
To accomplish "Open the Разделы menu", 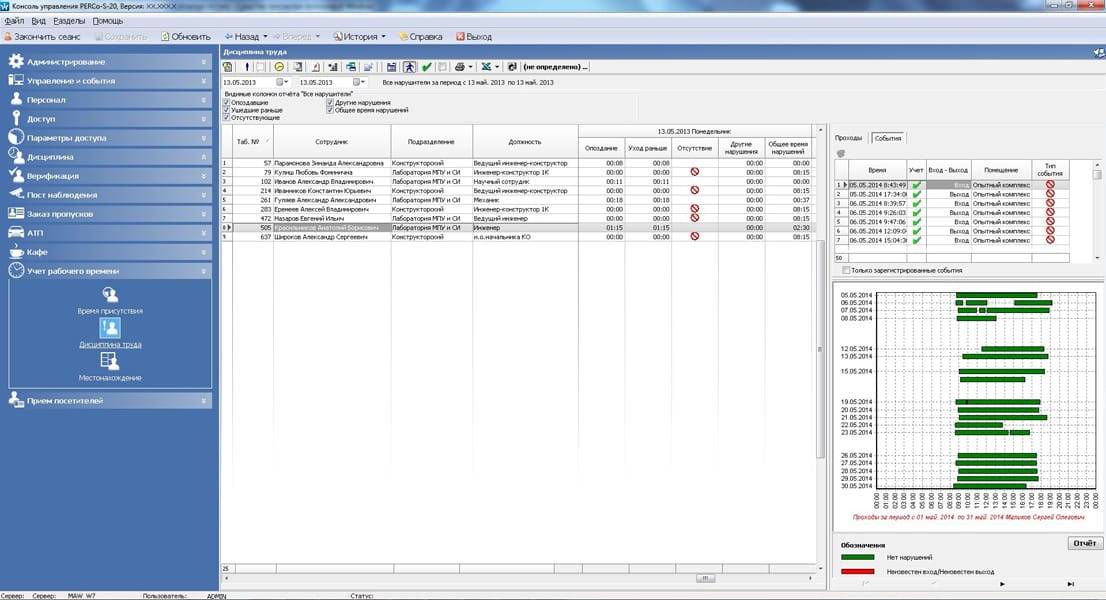I will [x=69, y=21].
